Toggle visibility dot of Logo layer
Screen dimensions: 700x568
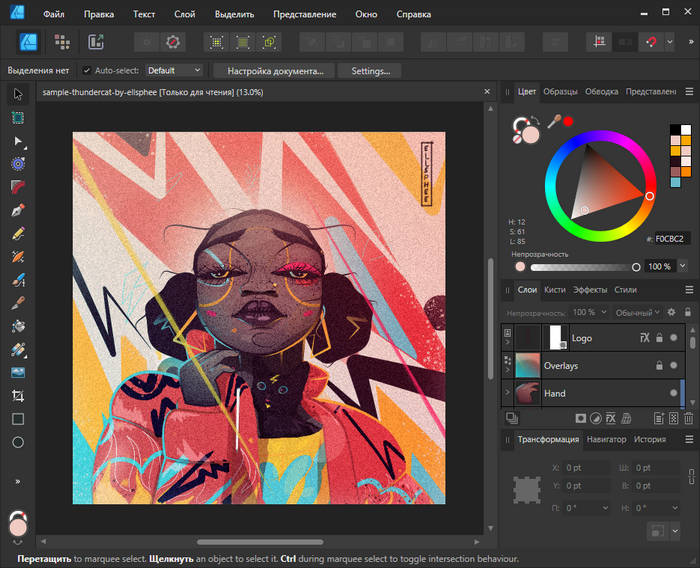click(675, 339)
